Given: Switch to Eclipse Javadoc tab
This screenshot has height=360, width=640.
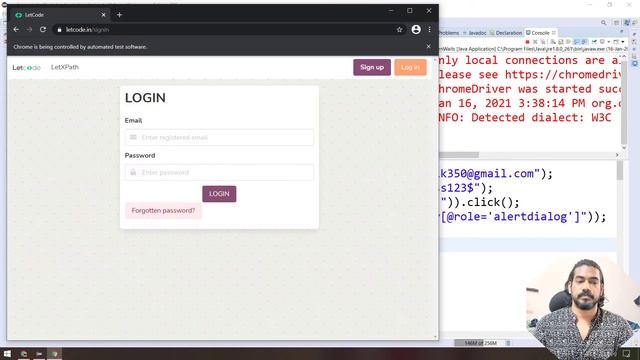Looking at the screenshot, I should pyautogui.click(x=475, y=33).
